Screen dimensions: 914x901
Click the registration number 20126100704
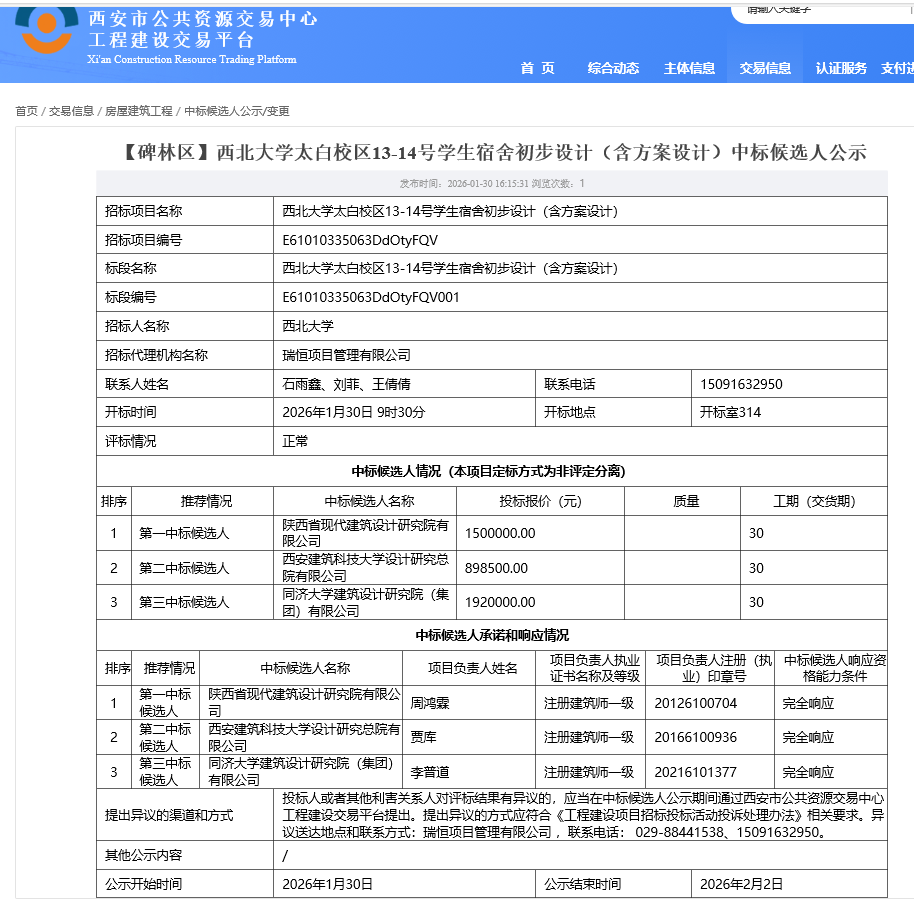(695, 703)
